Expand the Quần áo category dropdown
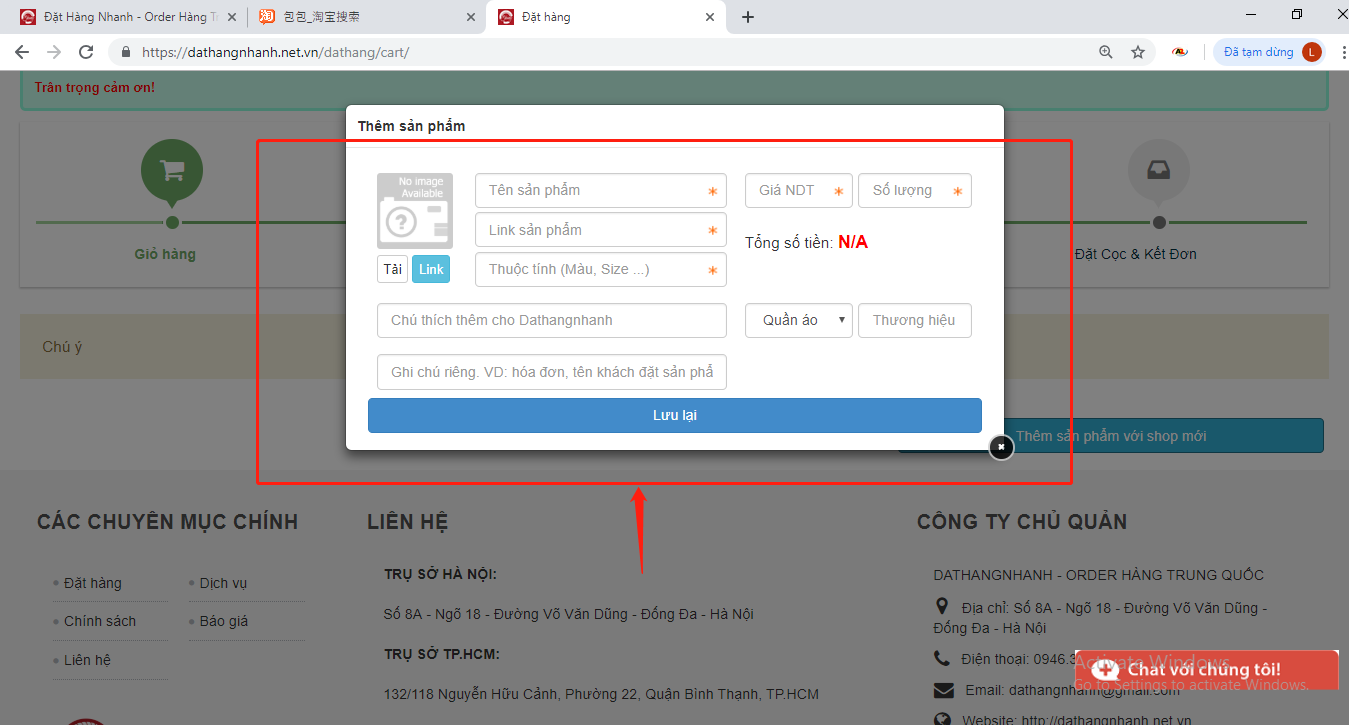1349x725 pixels. tap(798, 320)
